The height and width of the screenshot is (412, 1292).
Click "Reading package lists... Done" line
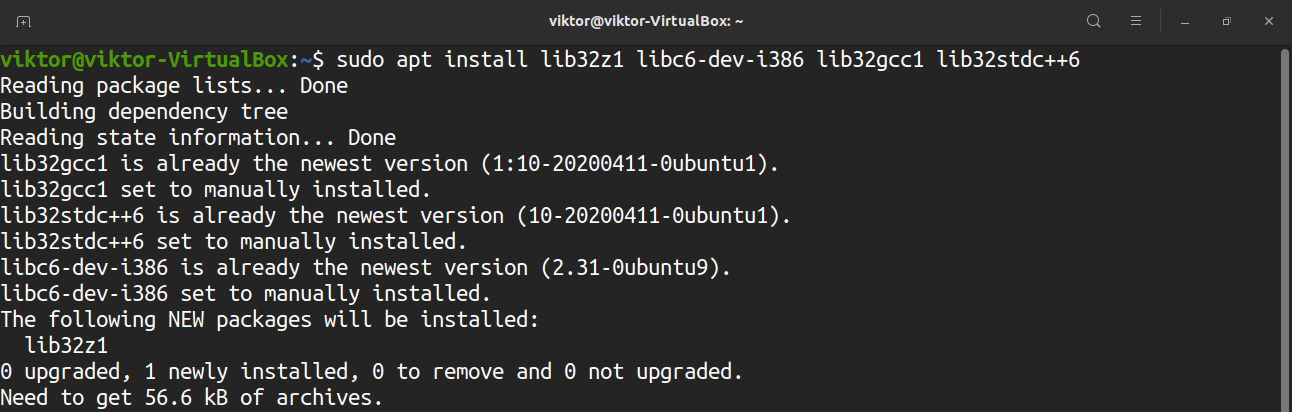174,86
